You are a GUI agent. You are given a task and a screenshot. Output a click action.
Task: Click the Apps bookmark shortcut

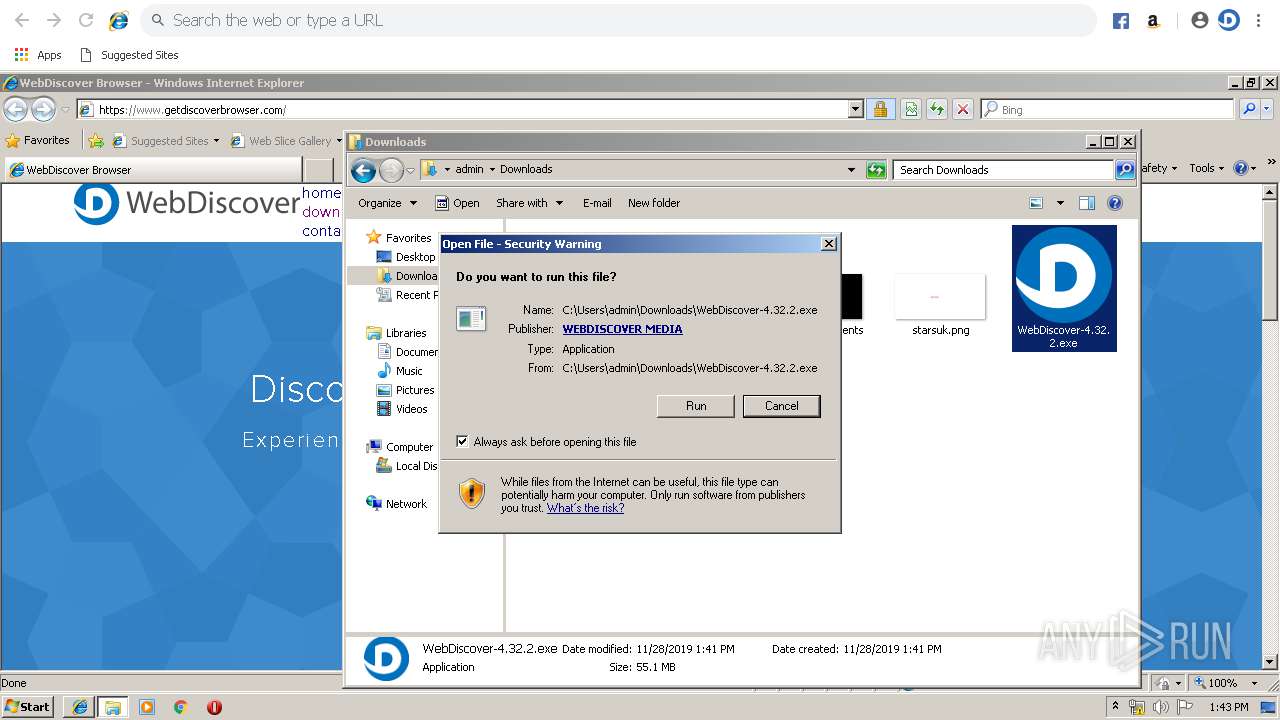pos(38,55)
